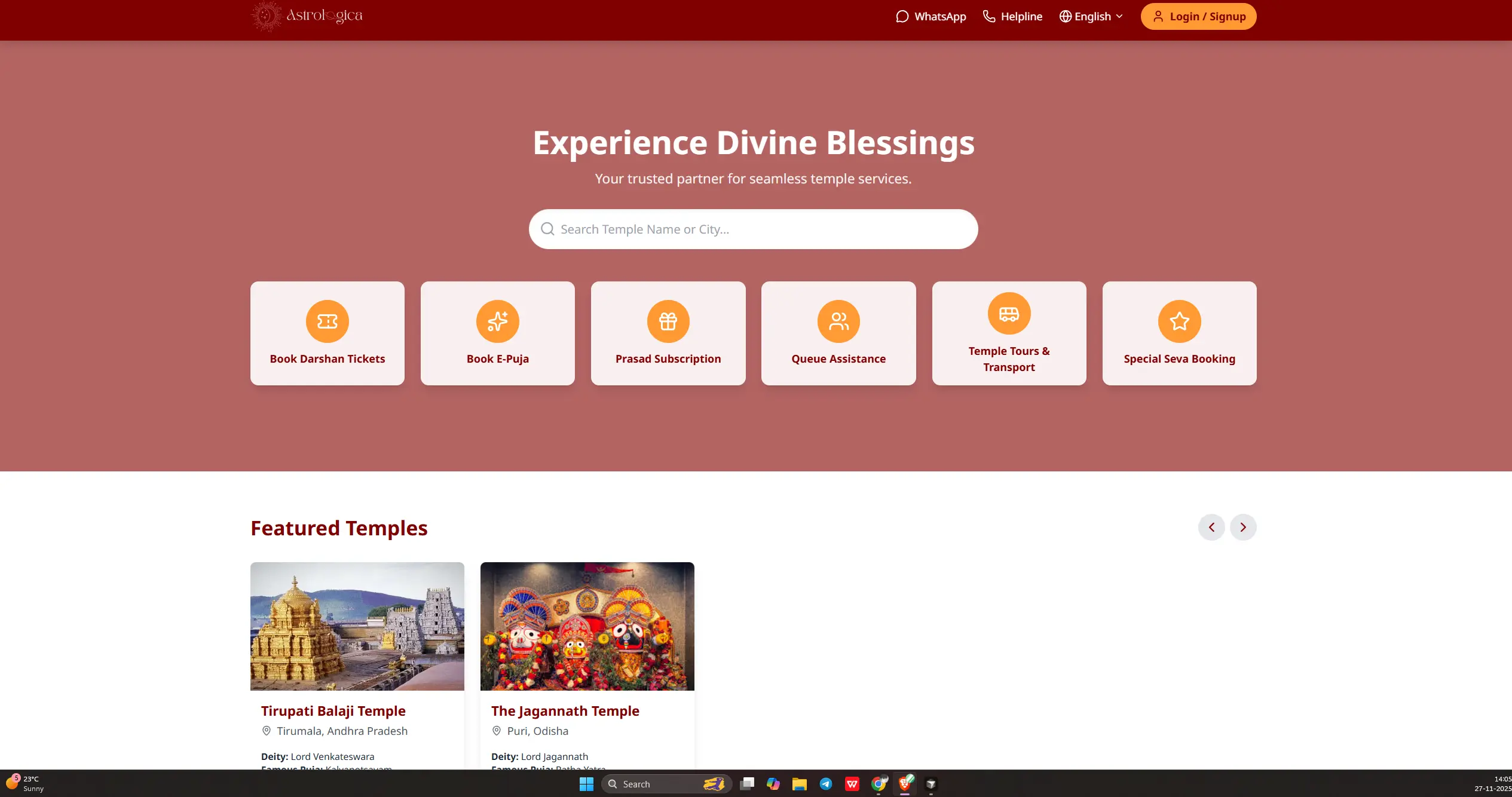
Task: Open the Windows Start menu
Action: (586, 784)
